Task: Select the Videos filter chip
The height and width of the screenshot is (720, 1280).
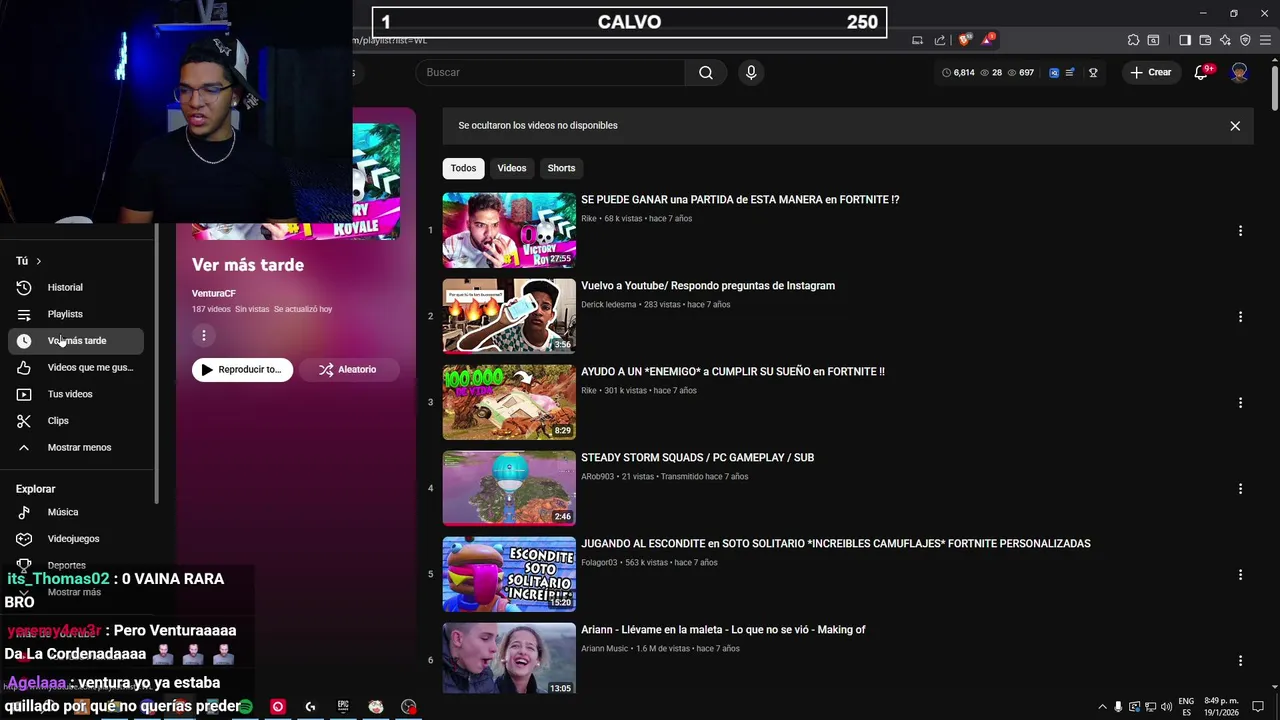Action: [x=512, y=168]
